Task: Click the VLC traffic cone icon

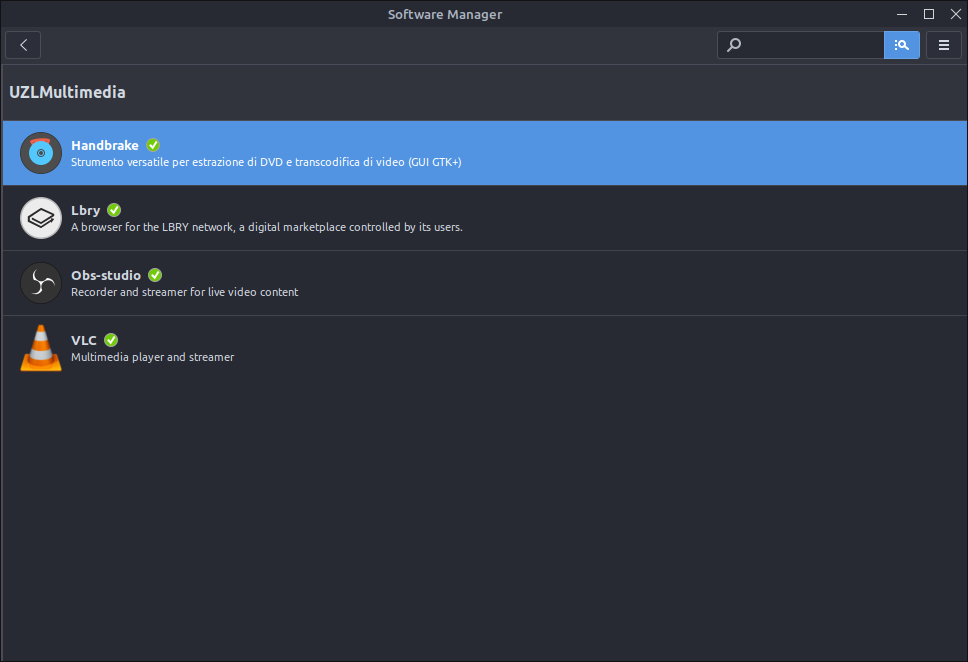Action: [x=41, y=348]
